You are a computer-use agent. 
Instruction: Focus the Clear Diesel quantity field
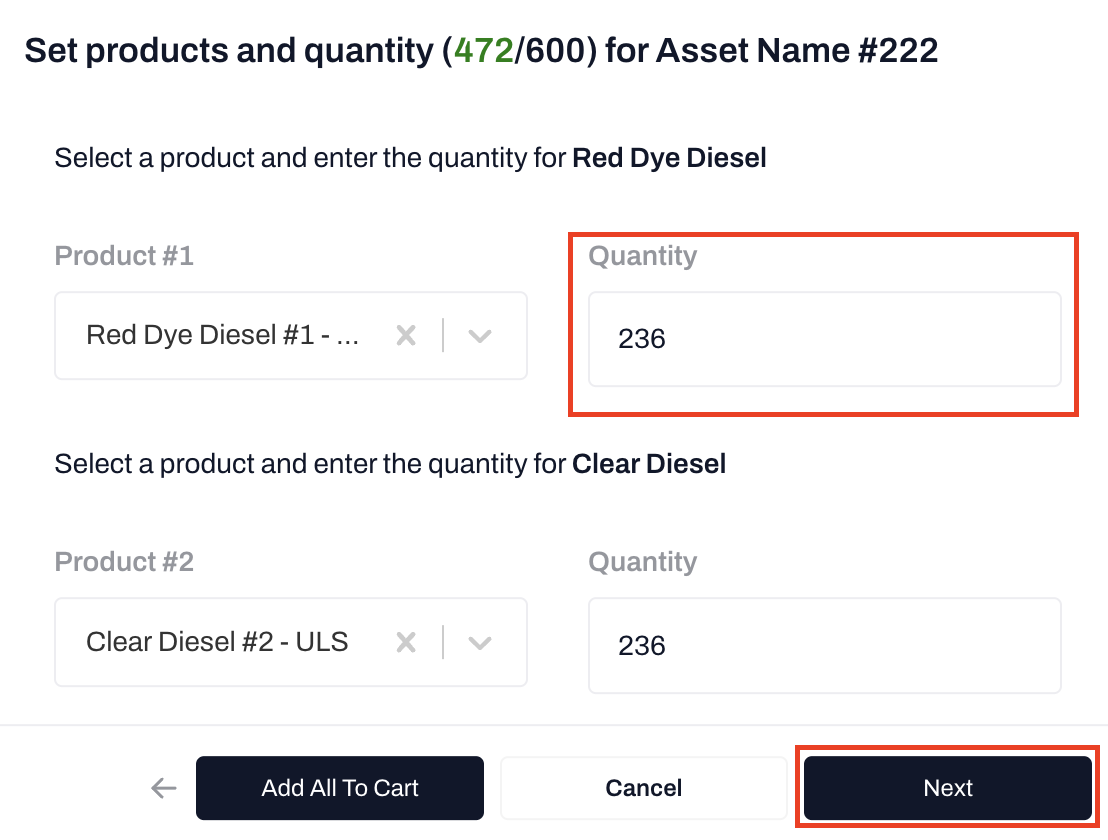click(824, 646)
